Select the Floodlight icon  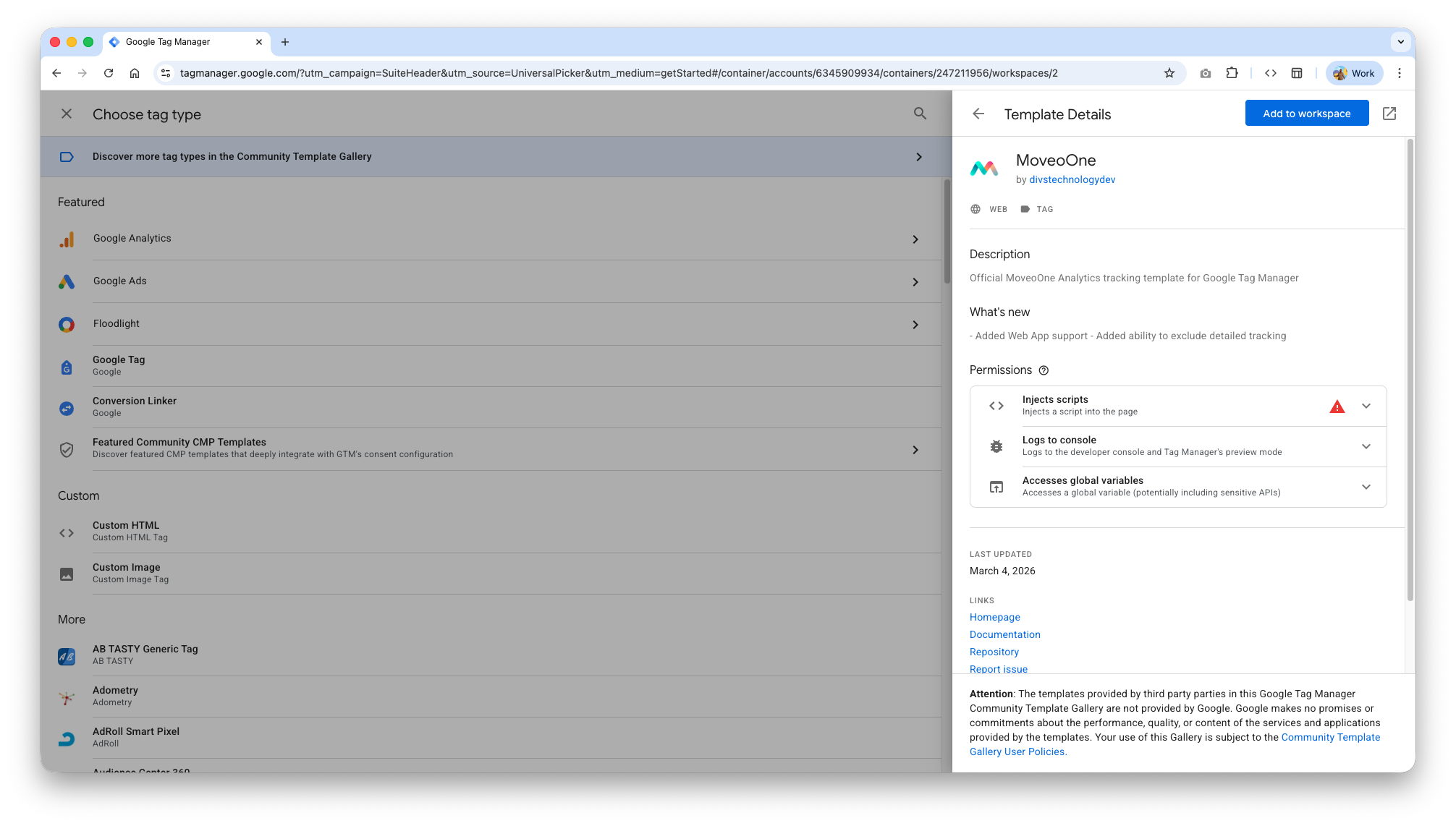[67, 325]
